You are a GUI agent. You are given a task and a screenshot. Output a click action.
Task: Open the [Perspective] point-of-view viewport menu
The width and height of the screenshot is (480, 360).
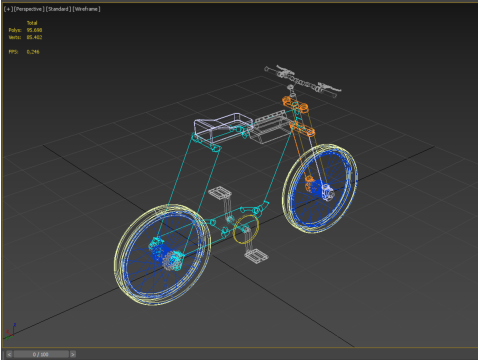pyautogui.click(x=28, y=9)
